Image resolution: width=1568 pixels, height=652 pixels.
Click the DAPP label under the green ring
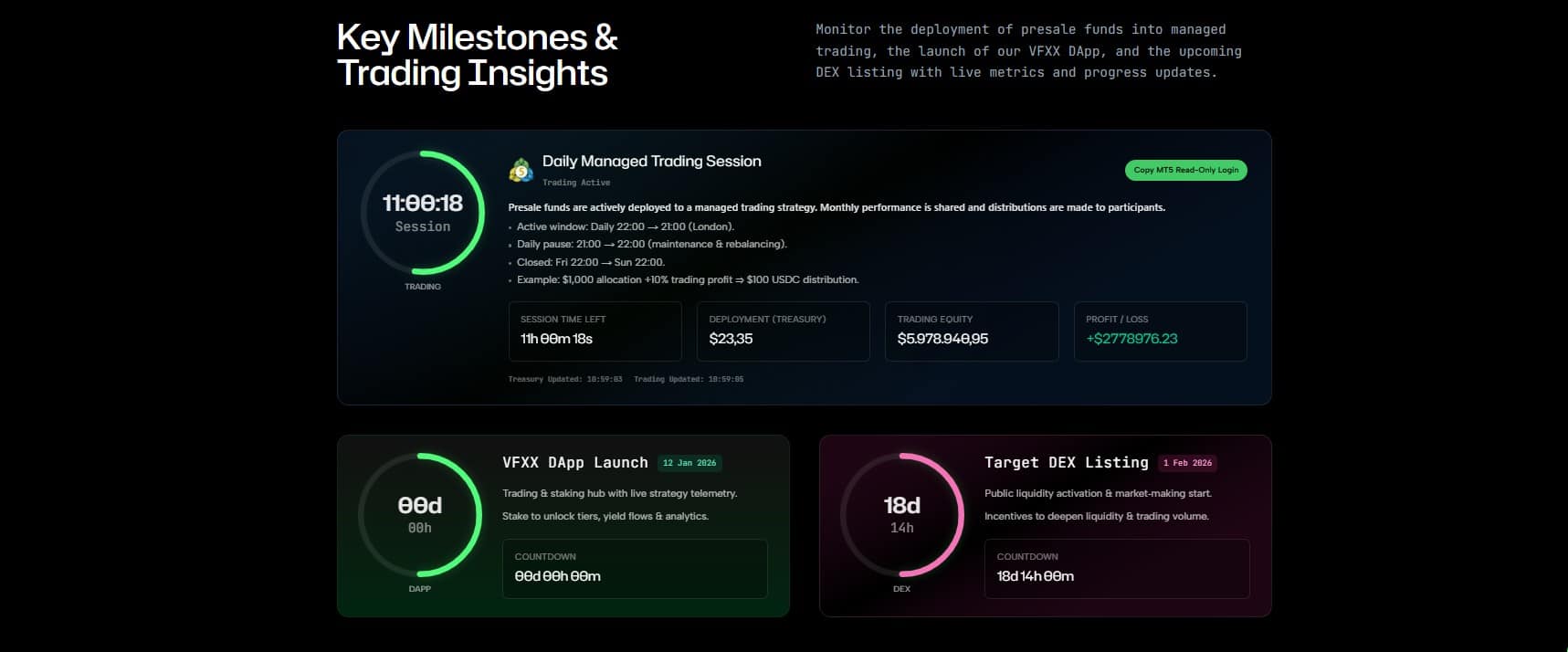coord(420,589)
